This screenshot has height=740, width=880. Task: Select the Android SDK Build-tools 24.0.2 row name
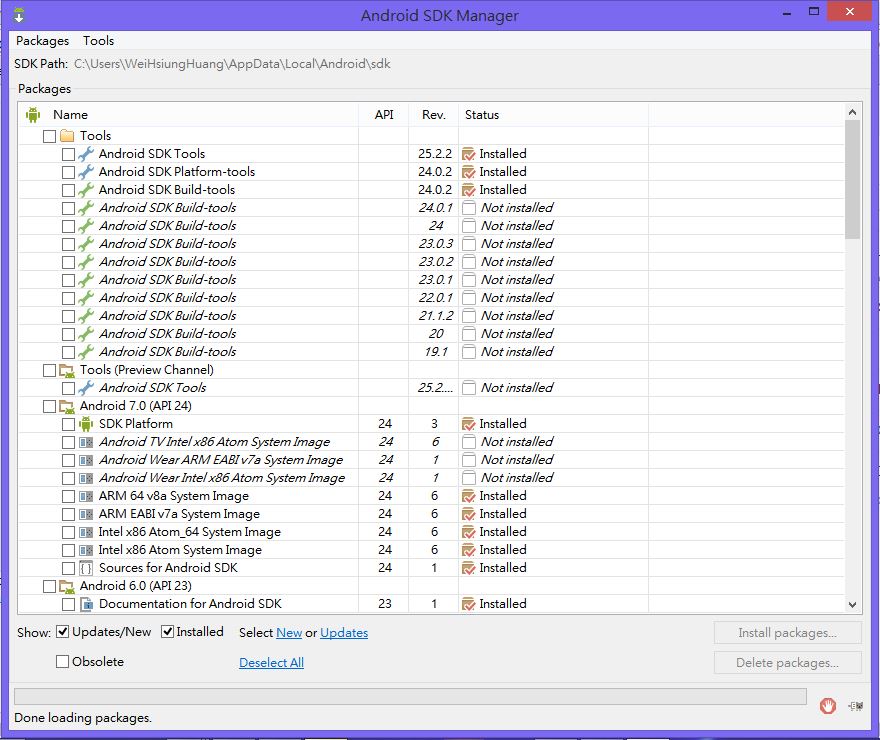click(x=167, y=190)
